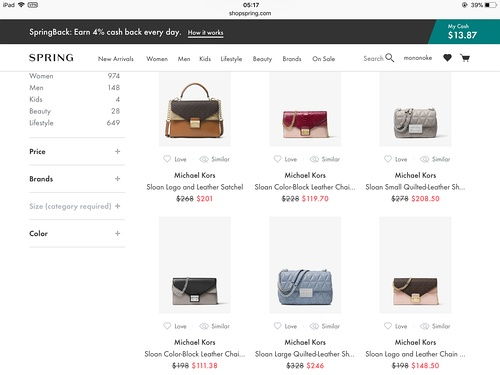Viewport: 500px width, 375px height.
Task: Open the Sloan Small Quilted-Leather Sh... title
Action: coord(415,187)
